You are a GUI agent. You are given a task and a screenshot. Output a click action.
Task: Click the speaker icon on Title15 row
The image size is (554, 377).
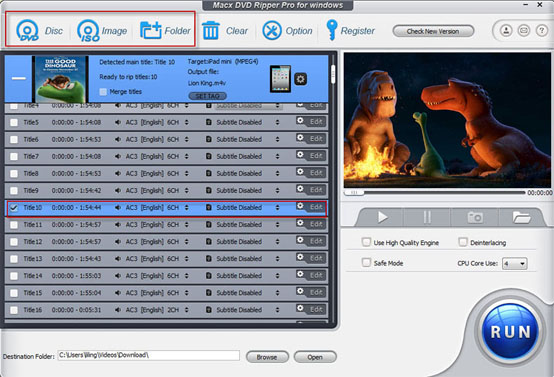pyautogui.click(x=118, y=293)
